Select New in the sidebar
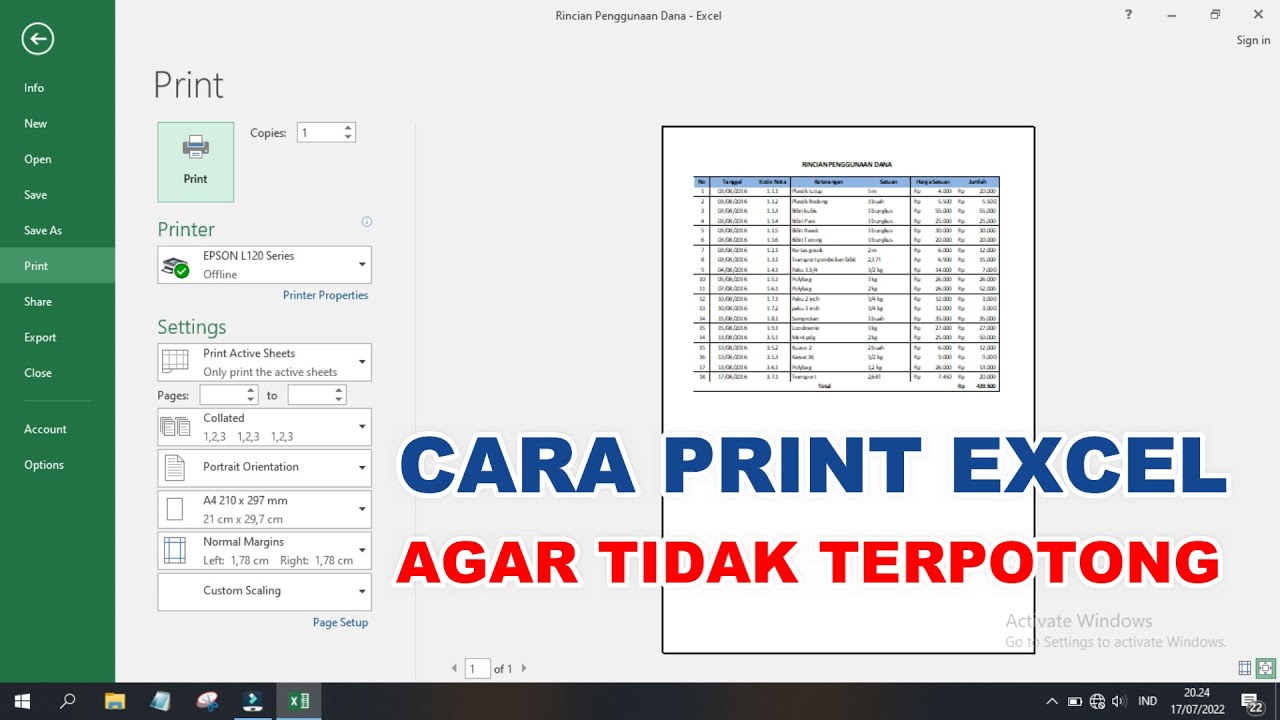The image size is (1280, 720). 35,124
